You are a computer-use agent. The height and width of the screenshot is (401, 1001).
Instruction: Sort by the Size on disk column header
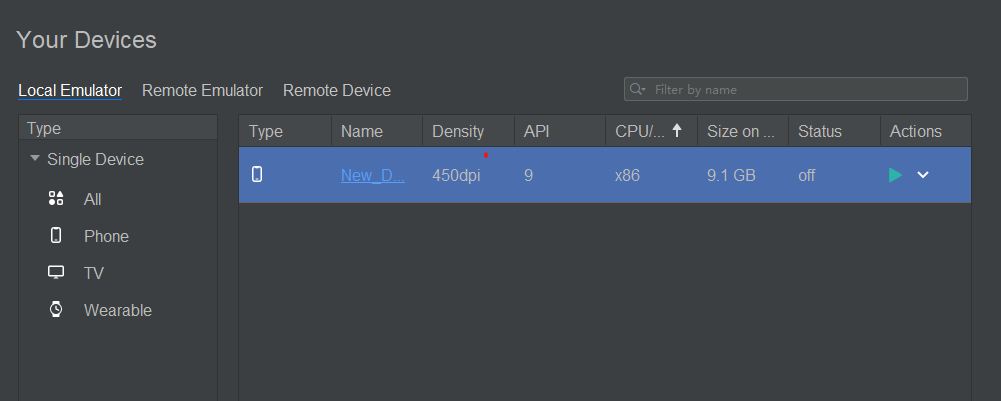tap(743, 131)
